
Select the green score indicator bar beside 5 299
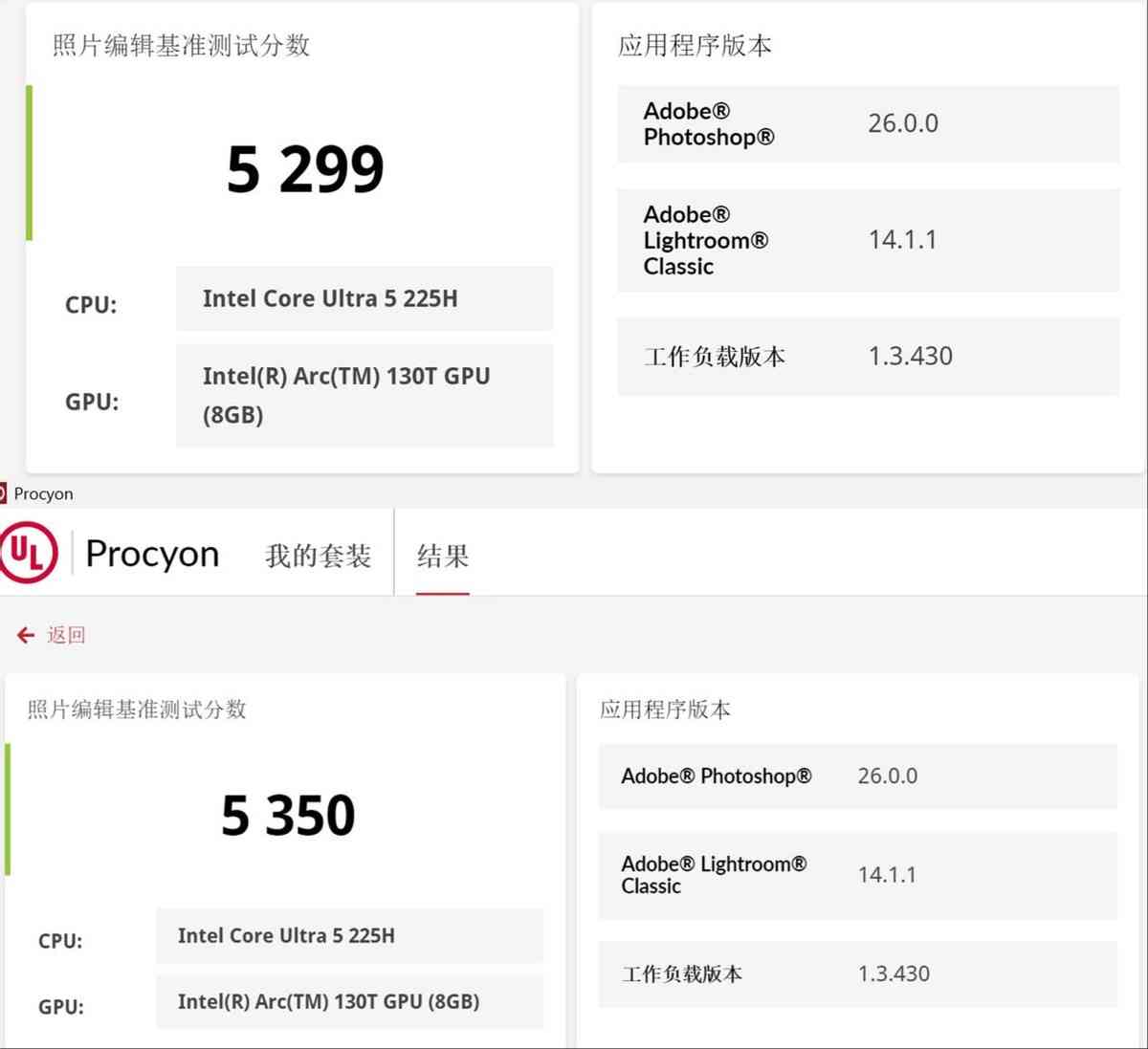click(30, 163)
